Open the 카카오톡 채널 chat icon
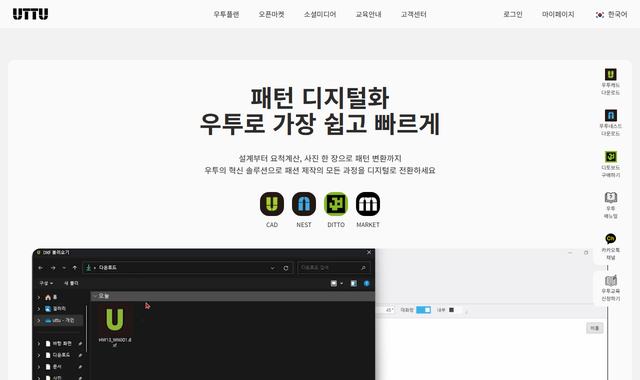Viewport: 640px width, 380px height. 611,238
